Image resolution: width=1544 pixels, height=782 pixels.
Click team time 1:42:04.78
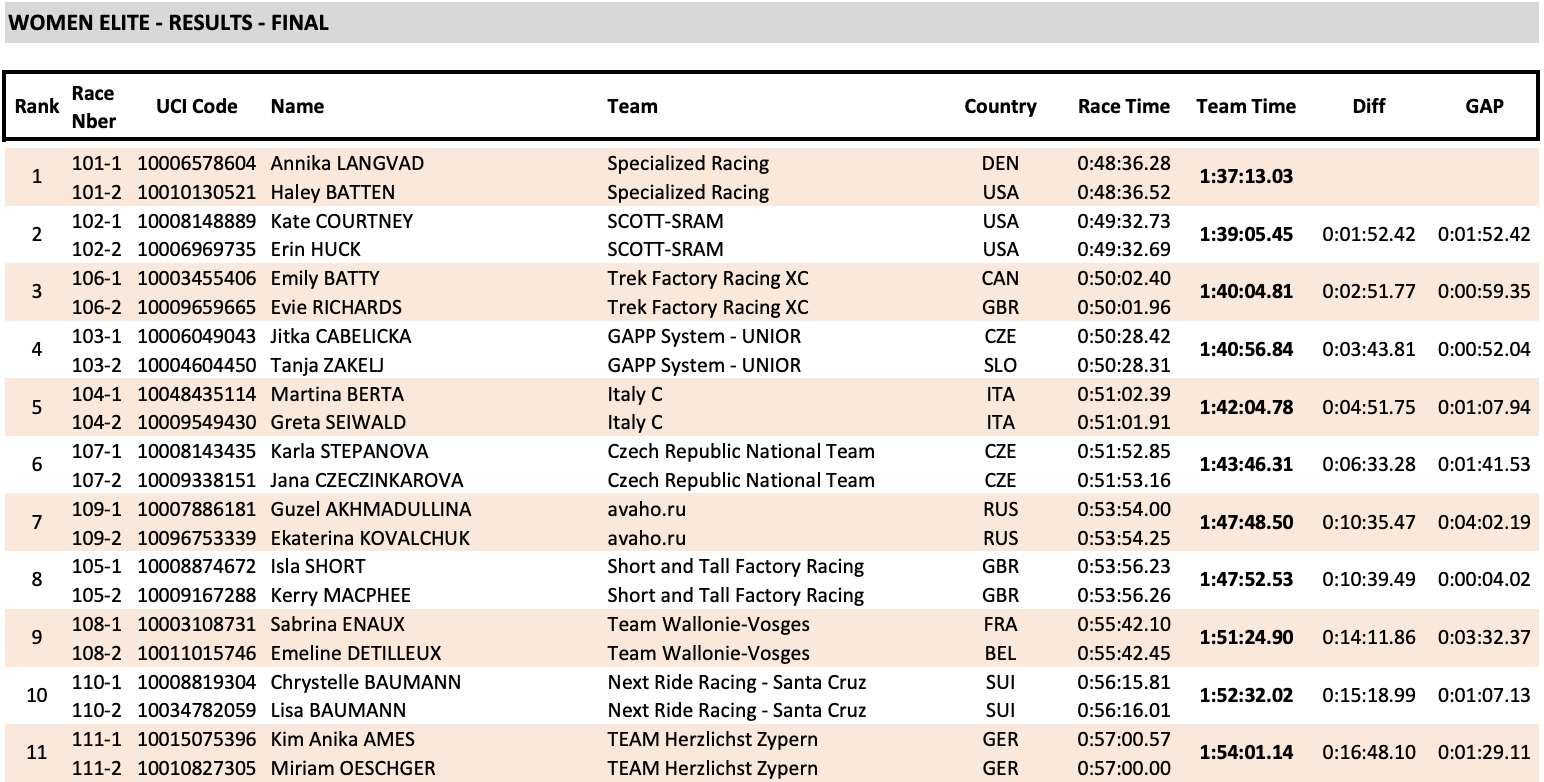[x=1246, y=407]
